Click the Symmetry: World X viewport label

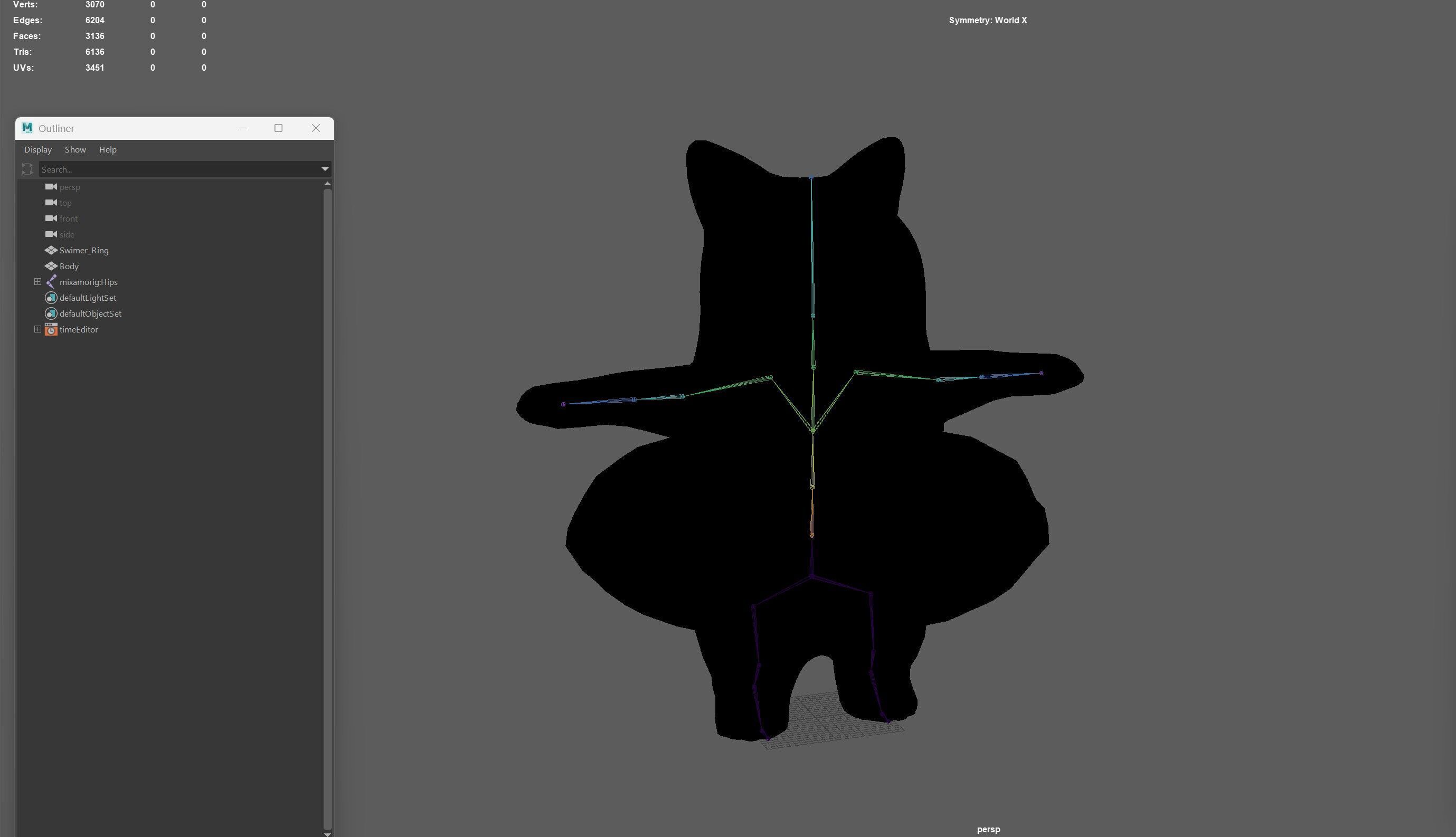pos(987,20)
